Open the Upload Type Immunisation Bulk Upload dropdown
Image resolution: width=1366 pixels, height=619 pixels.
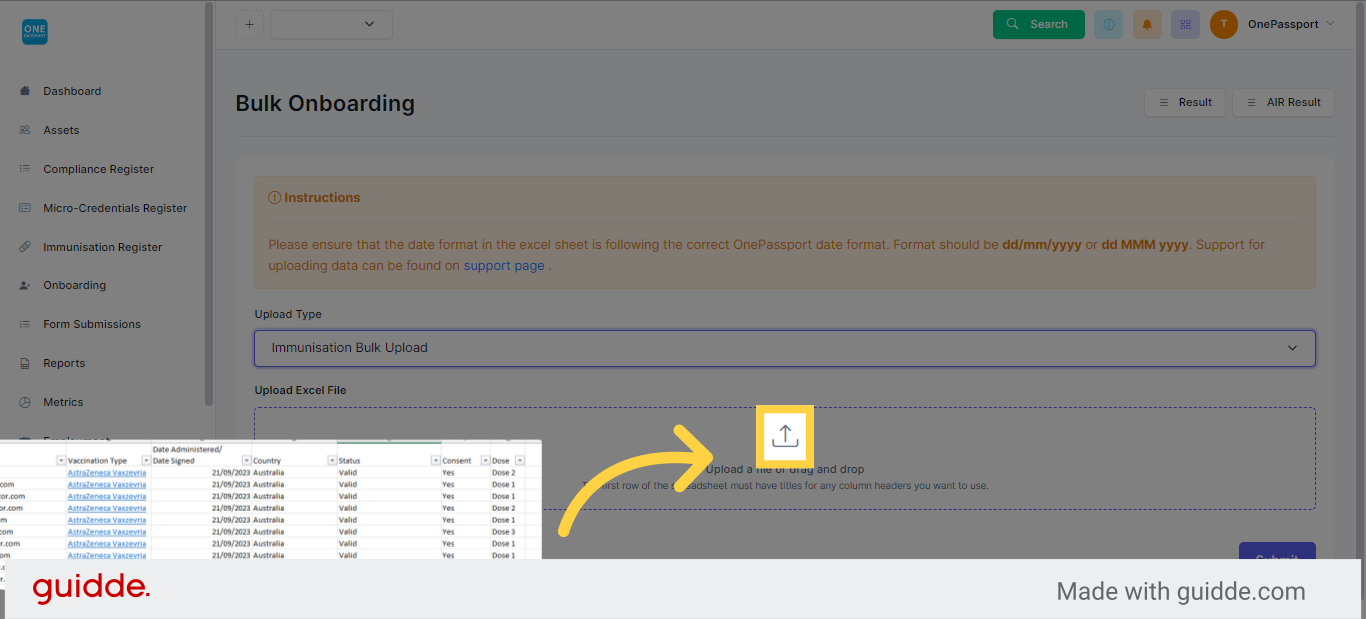[x=785, y=348]
